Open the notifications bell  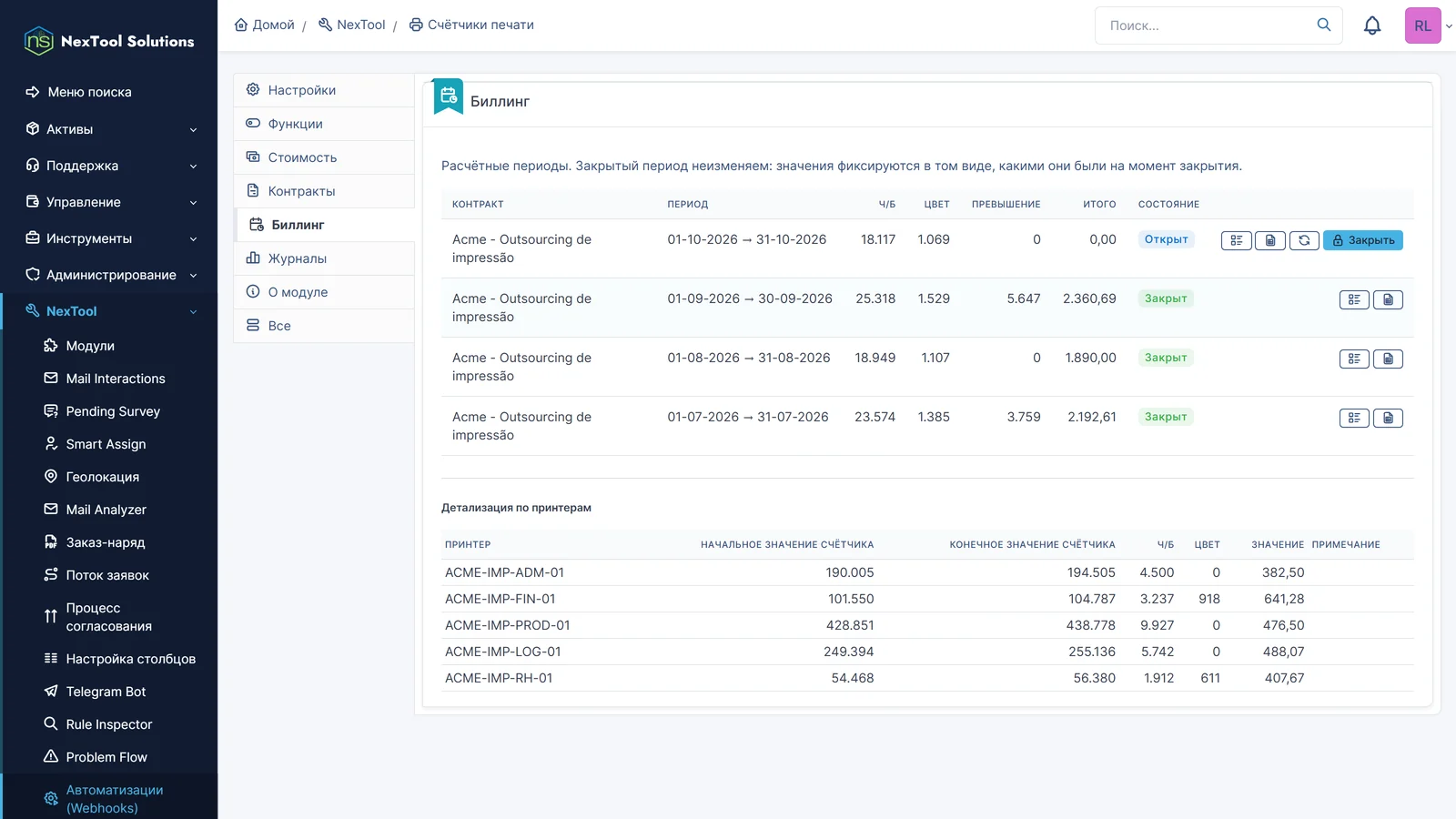coord(1372,25)
